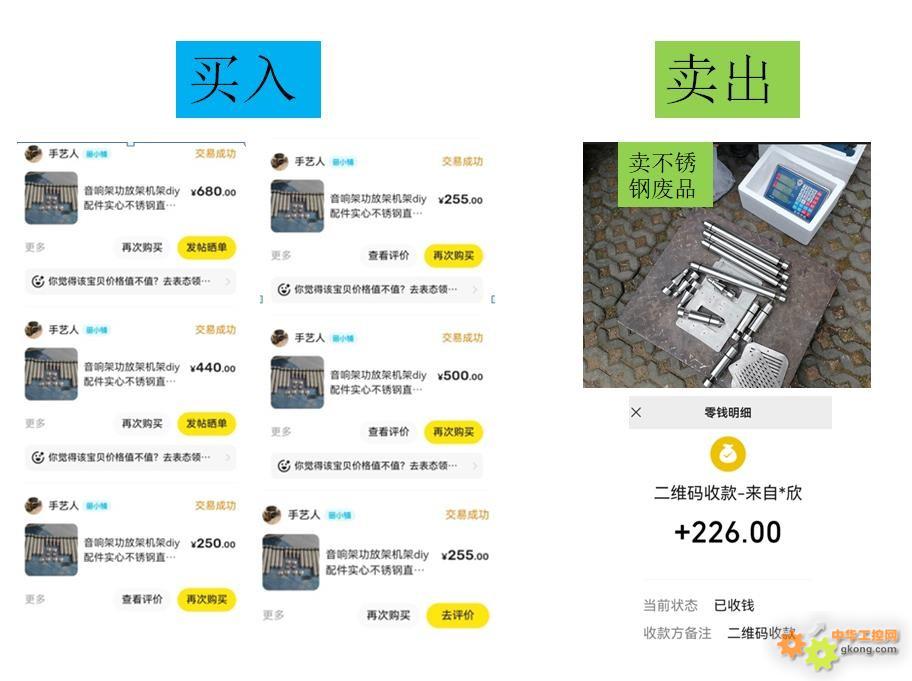Tap yellow 再次购买 on the ¥250.00 order

tap(206, 600)
